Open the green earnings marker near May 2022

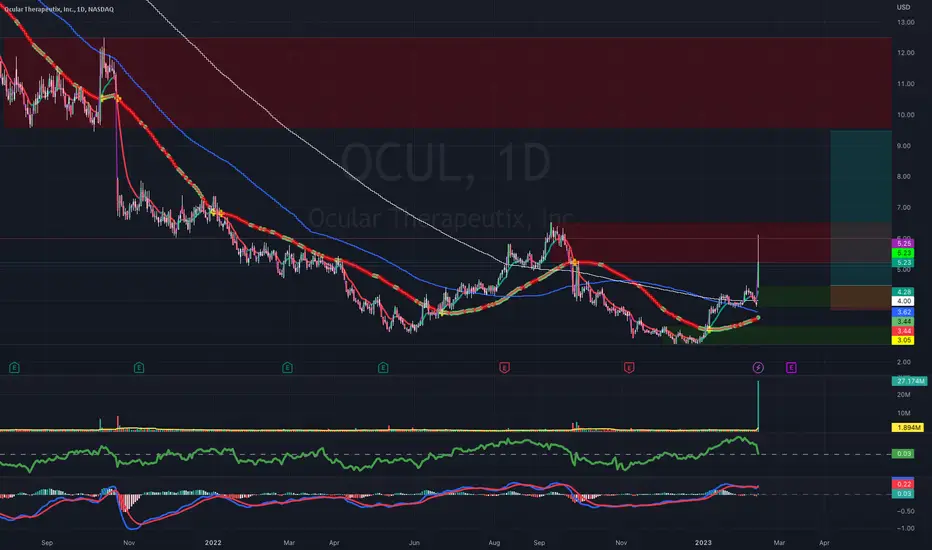[x=383, y=367]
